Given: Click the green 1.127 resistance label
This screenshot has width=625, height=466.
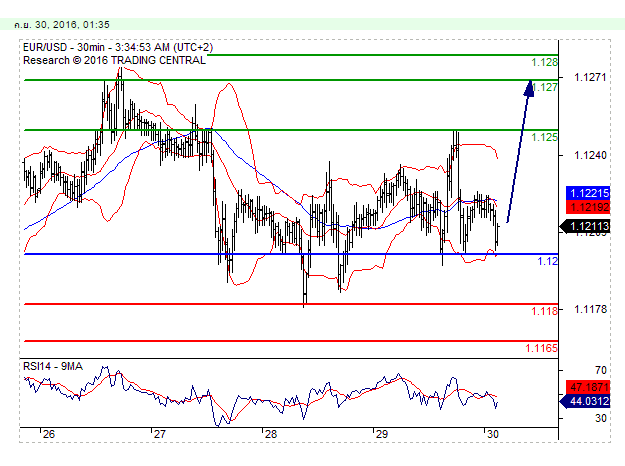Looking at the screenshot, I should (544, 87).
